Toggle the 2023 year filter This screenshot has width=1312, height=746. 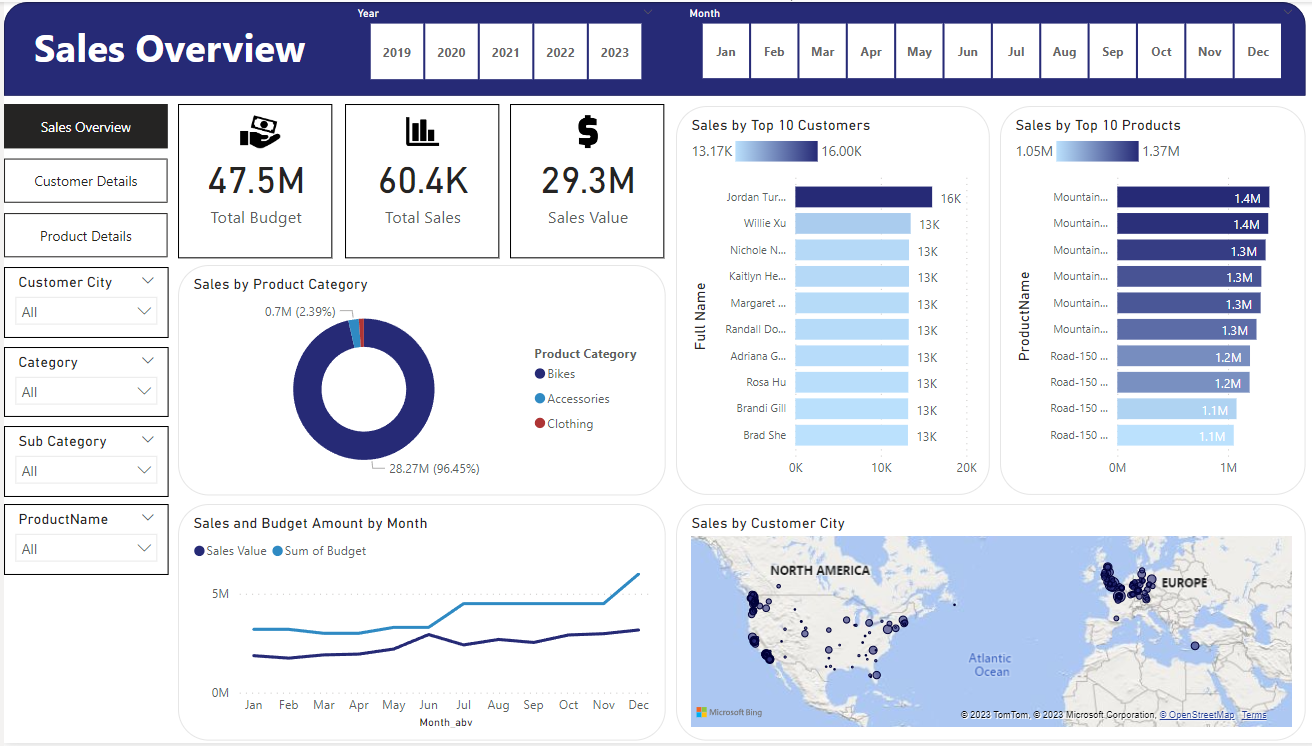(x=615, y=51)
